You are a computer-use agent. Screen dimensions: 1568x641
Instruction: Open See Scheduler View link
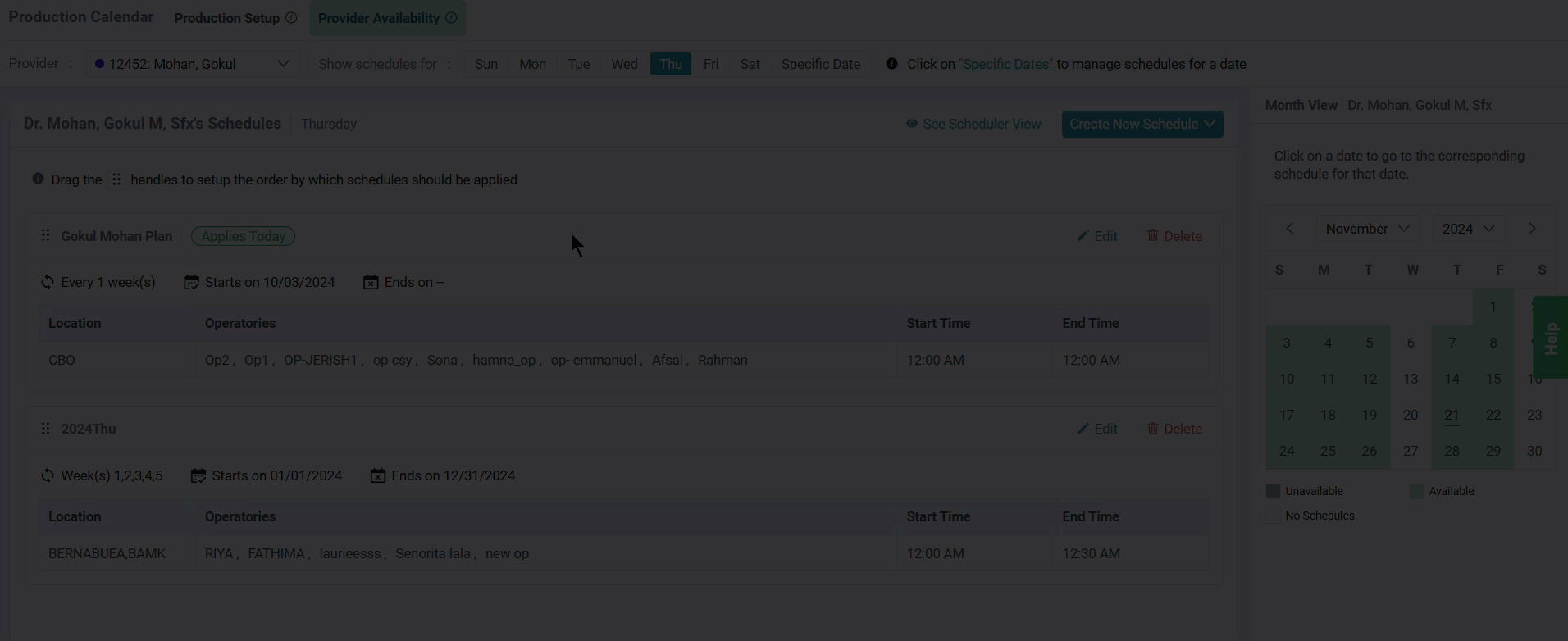(973, 124)
